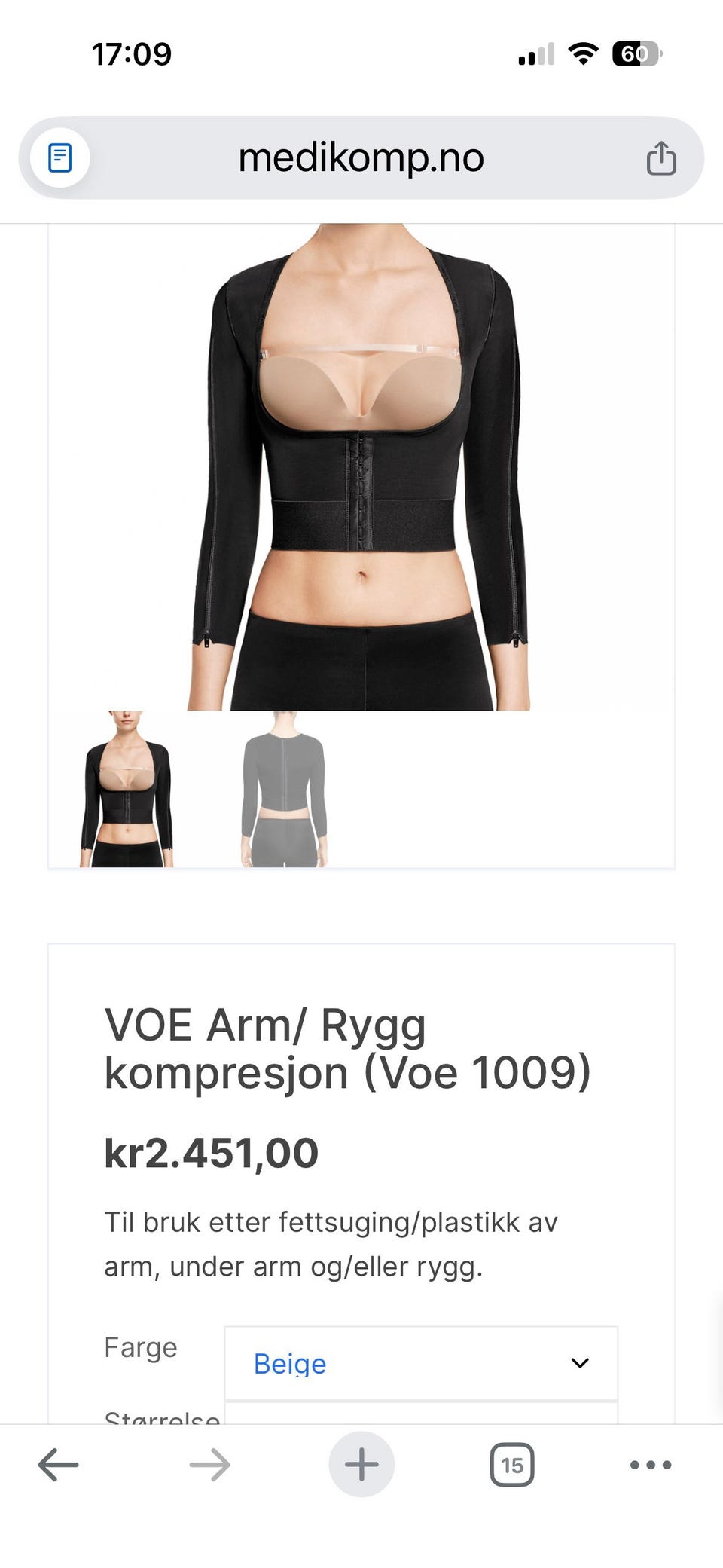This screenshot has height=1568, width=723.
Task: Select the grey back view thumbnail
Action: pos(284,789)
